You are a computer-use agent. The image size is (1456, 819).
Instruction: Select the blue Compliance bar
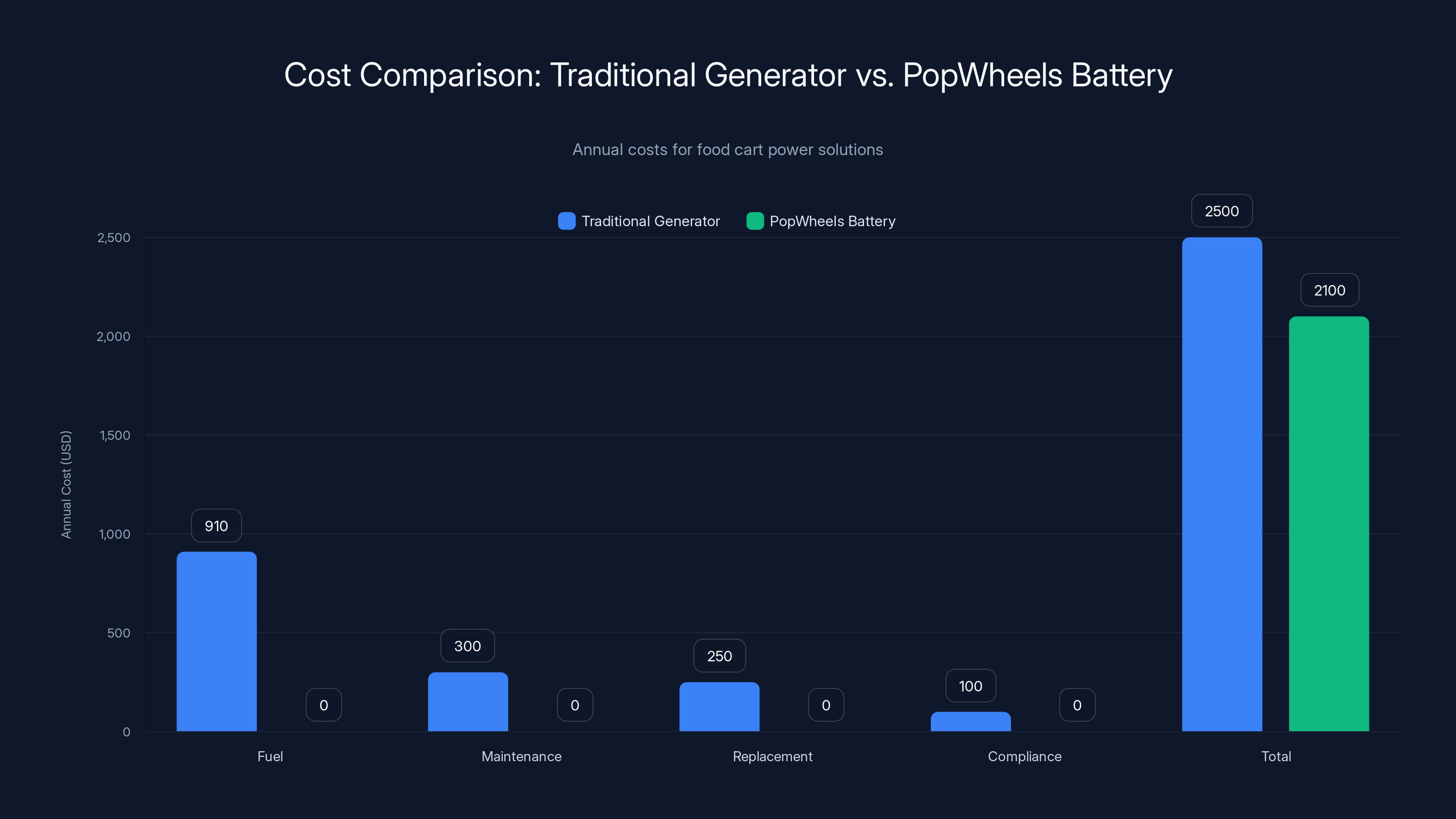(970, 723)
